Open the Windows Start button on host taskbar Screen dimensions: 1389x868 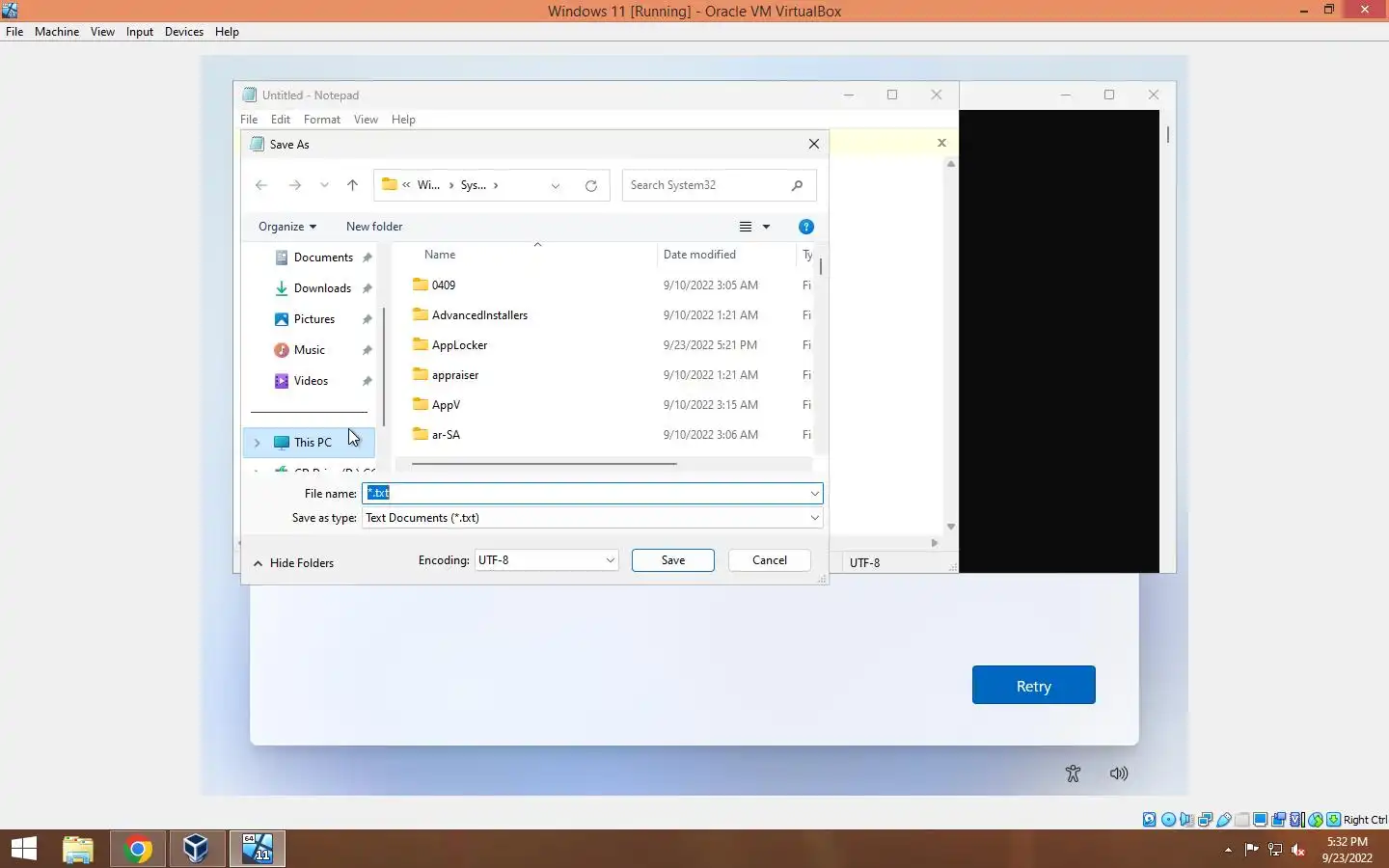24,849
